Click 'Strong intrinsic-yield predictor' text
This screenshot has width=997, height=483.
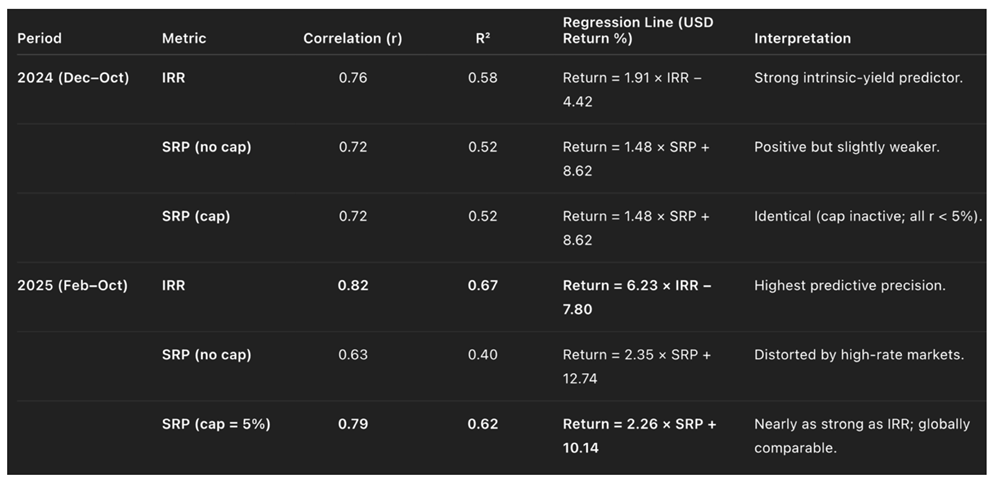pos(858,78)
